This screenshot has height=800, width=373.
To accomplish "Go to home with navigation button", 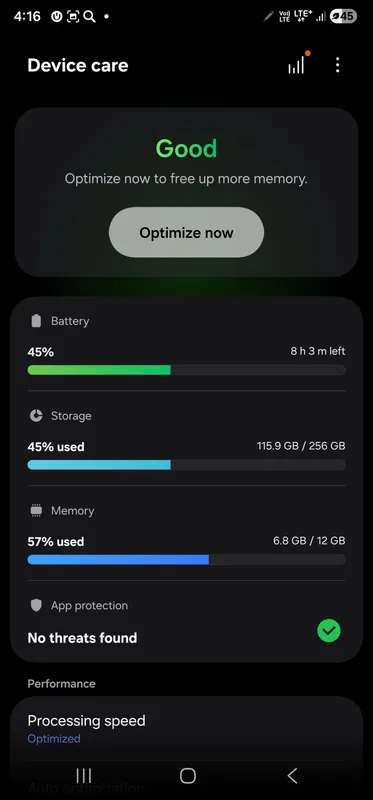I will tap(188, 776).
